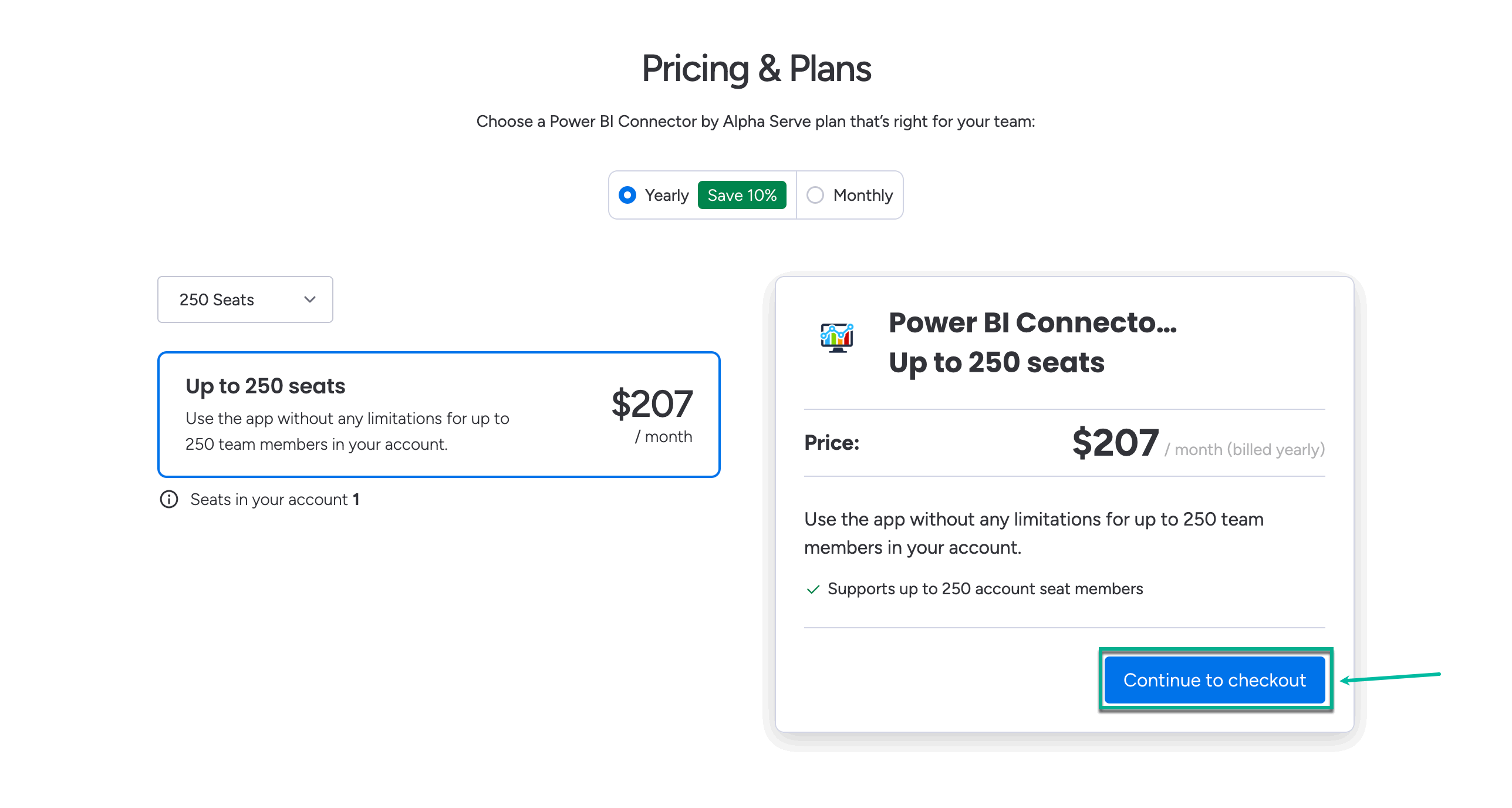
Task: Click the green checkmark next to Supports
Action: (813, 589)
